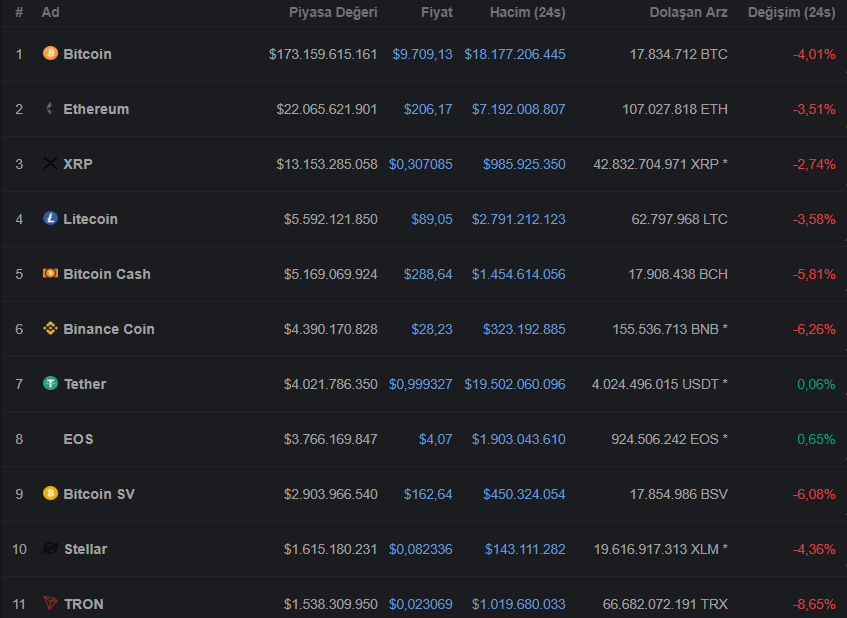Click the Ethereum logo icon
Viewport: 847px width, 618px height.
pyautogui.click(x=50, y=109)
